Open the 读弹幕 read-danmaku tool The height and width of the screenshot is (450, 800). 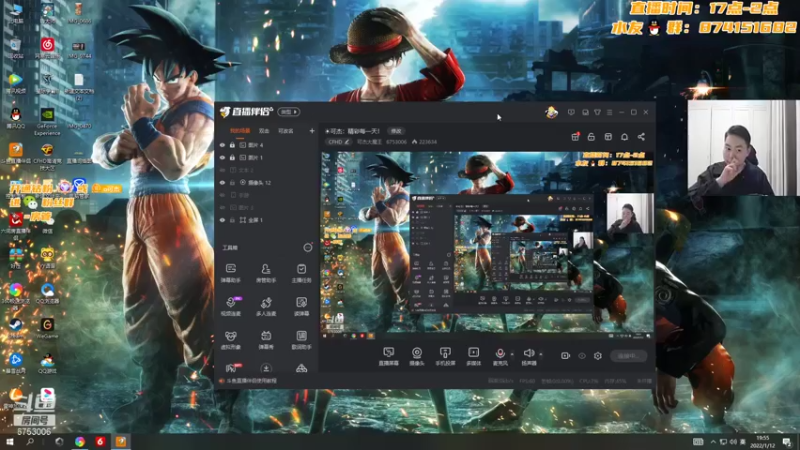pos(302,307)
